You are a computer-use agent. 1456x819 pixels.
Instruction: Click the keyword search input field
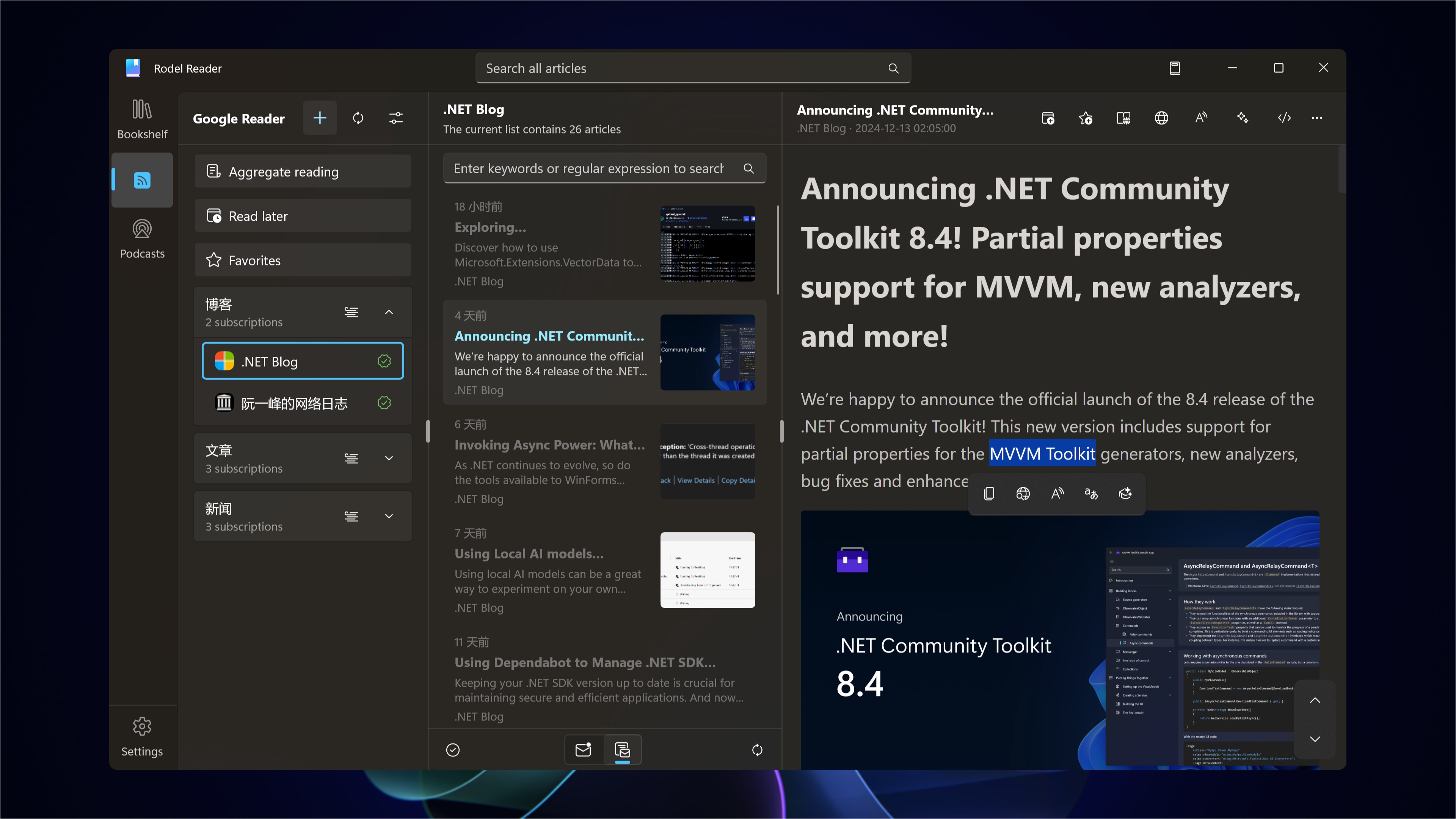(x=588, y=168)
